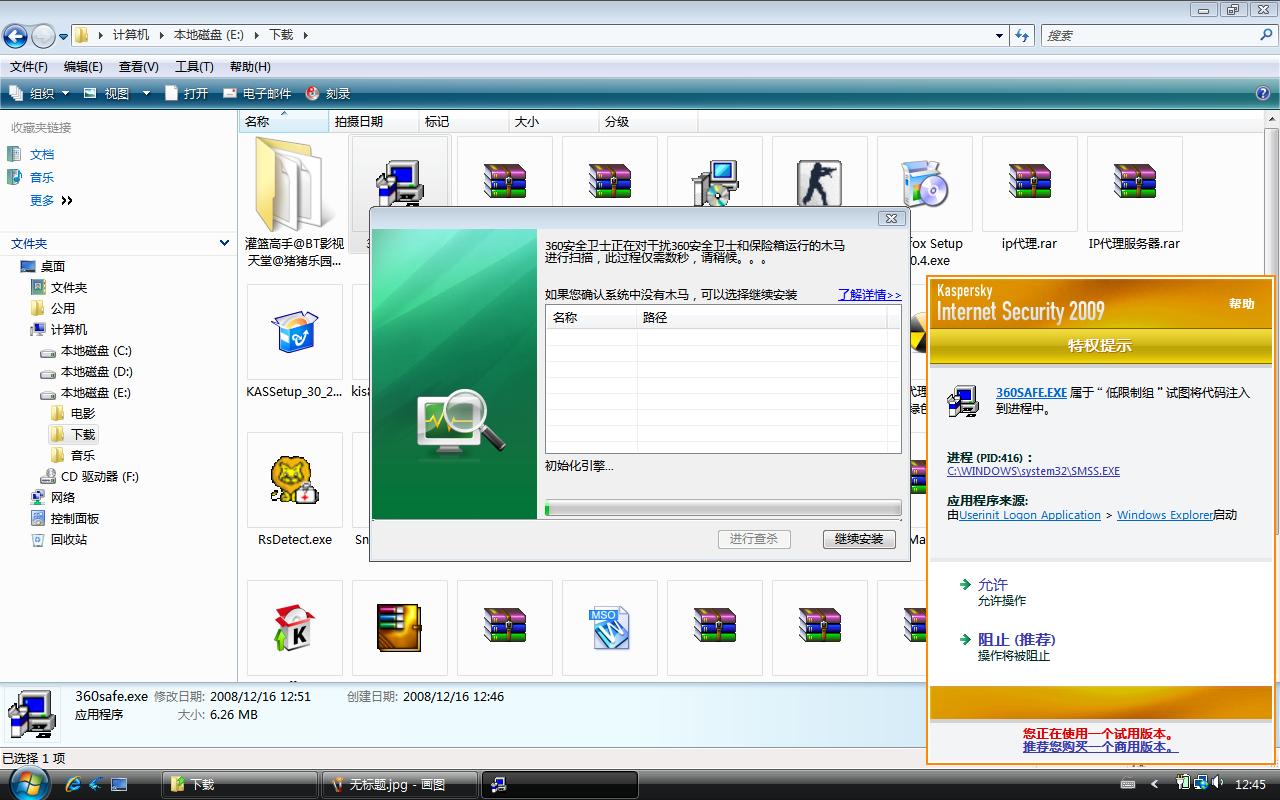The image size is (1280, 800).
Task: Select 网络 in folder tree
Action: (x=63, y=498)
